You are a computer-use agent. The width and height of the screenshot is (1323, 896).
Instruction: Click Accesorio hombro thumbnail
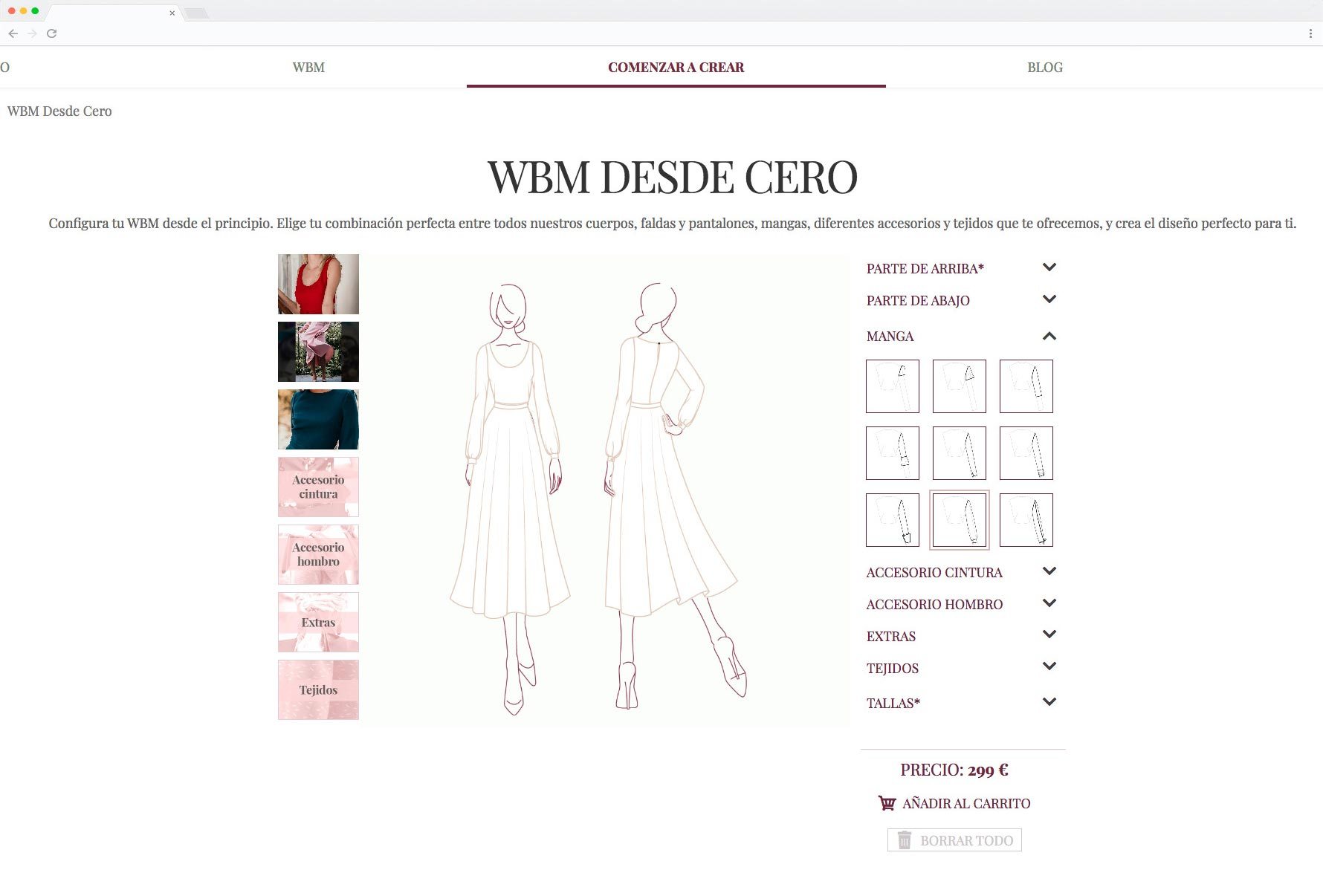coord(318,554)
